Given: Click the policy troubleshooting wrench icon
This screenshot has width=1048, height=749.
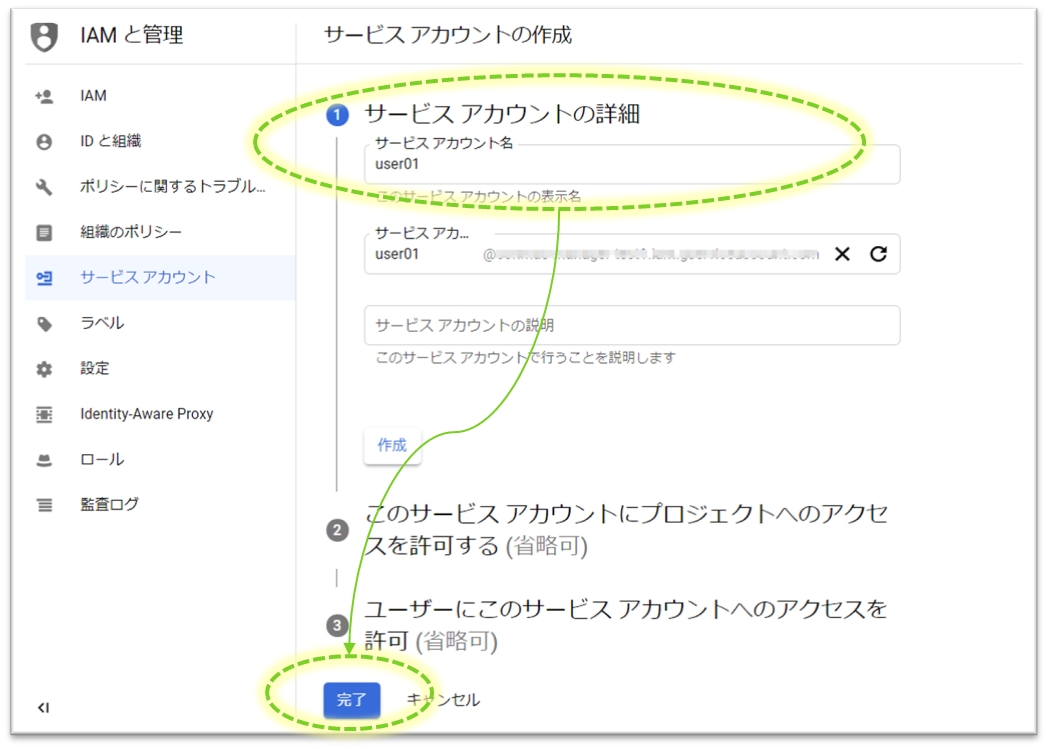Looking at the screenshot, I should tap(44, 187).
